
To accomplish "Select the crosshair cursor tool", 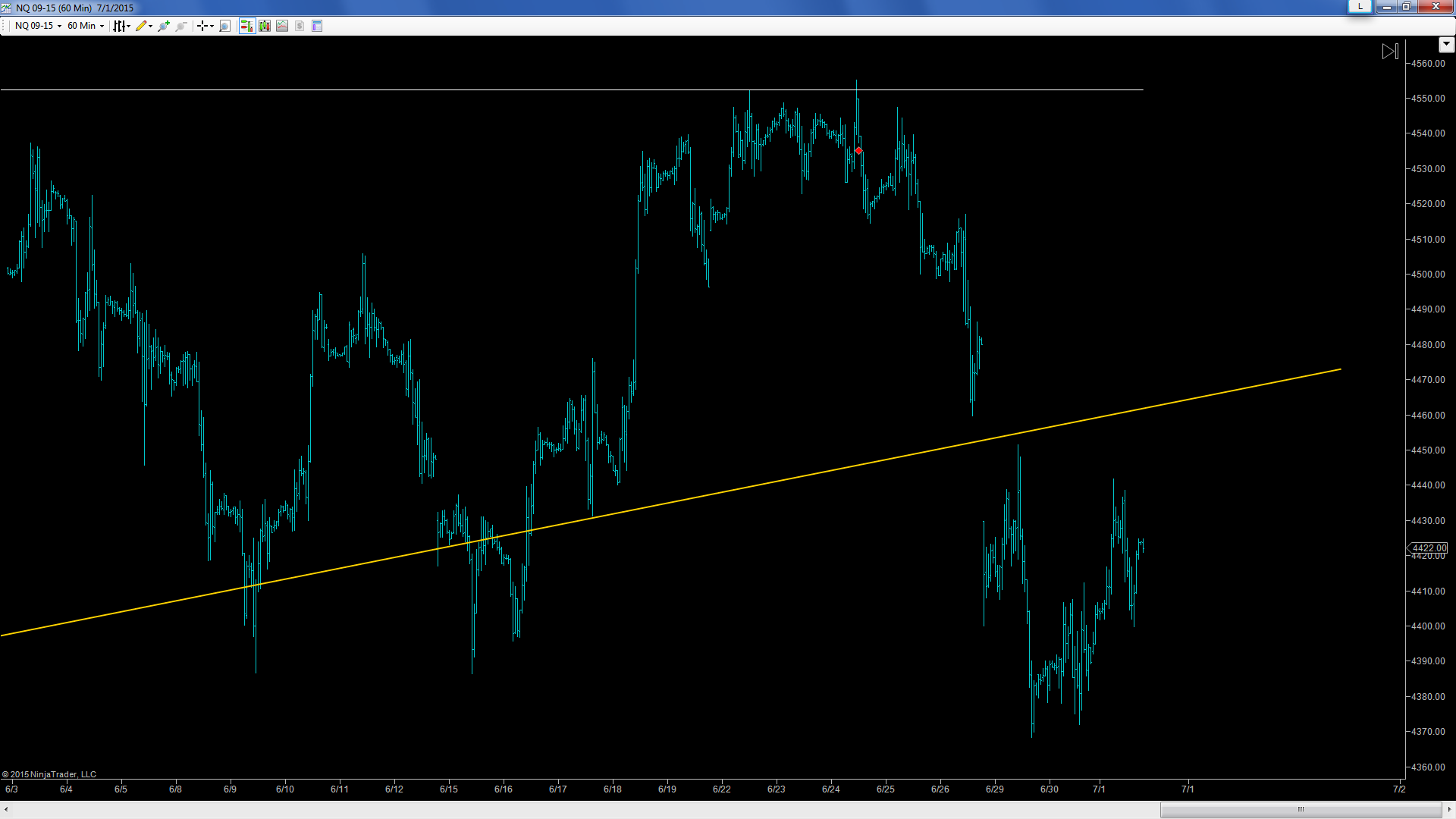I will click(x=202, y=26).
